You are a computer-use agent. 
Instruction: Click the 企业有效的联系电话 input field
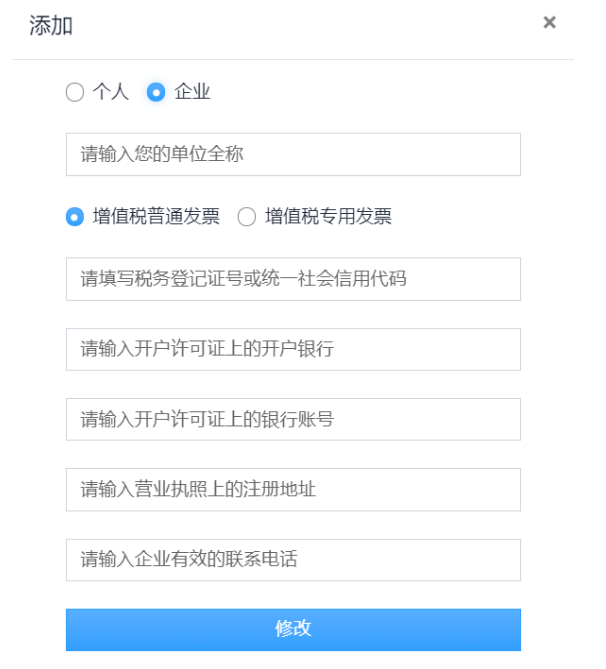coord(293,560)
